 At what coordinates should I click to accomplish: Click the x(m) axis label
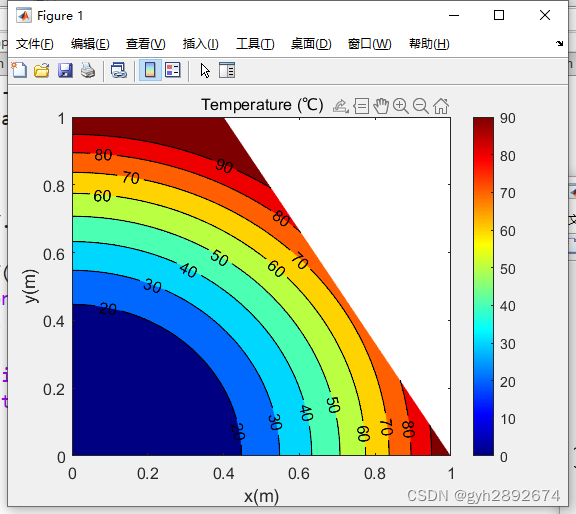click(x=261, y=497)
